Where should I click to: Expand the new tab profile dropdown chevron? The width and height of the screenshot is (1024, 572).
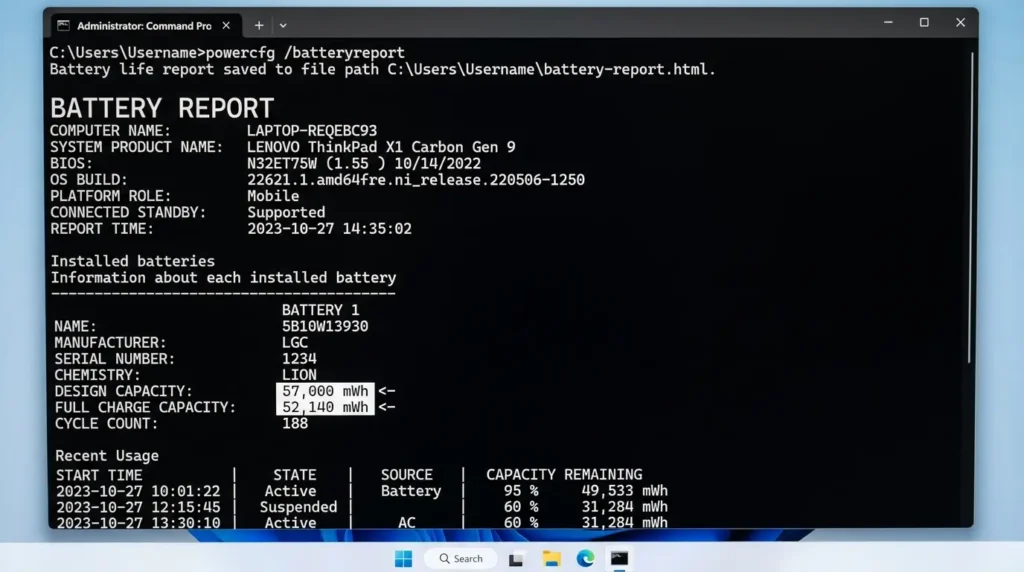(x=283, y=25)
